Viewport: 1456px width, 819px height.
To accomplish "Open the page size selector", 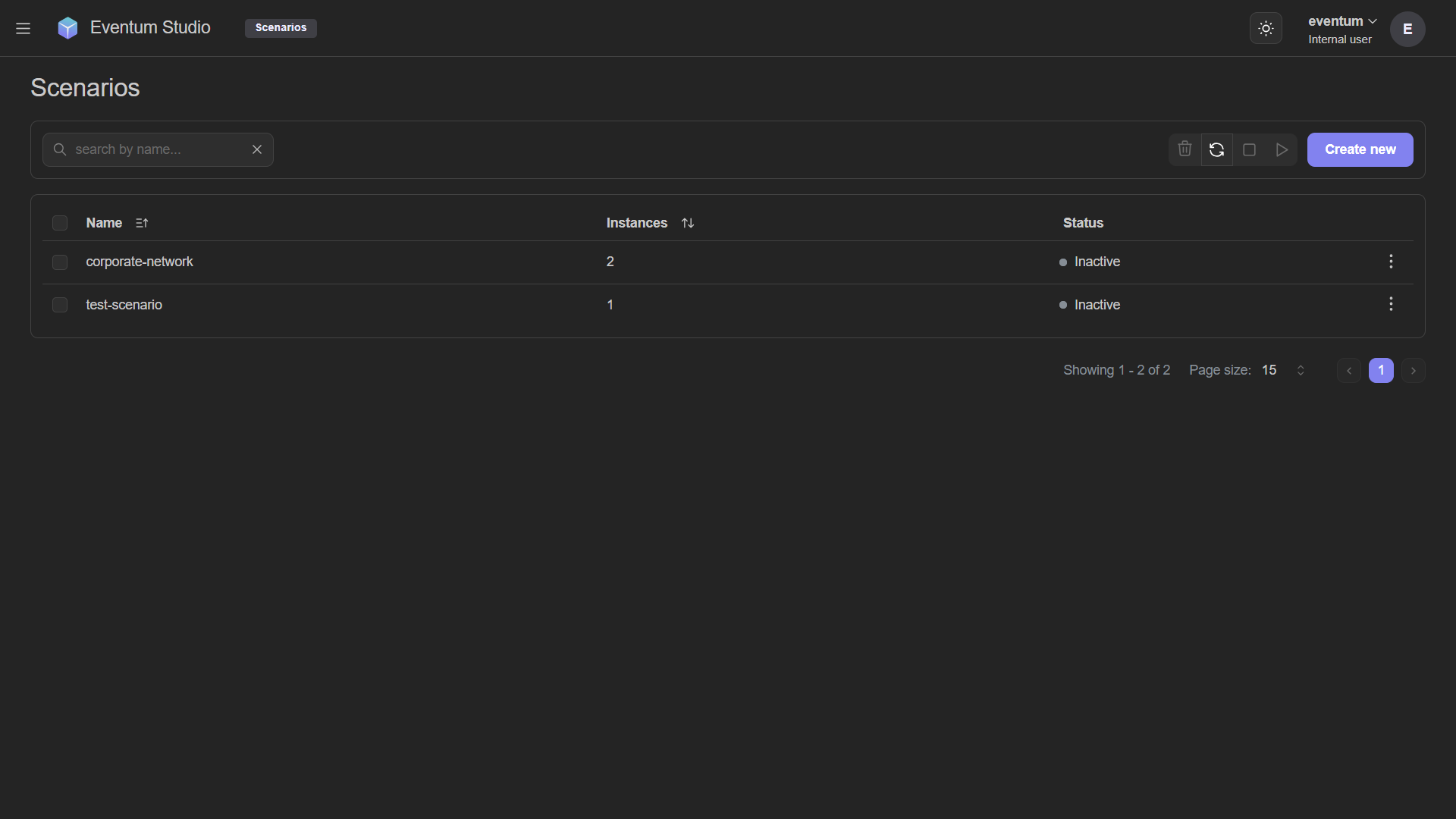I will (1283, 370).
